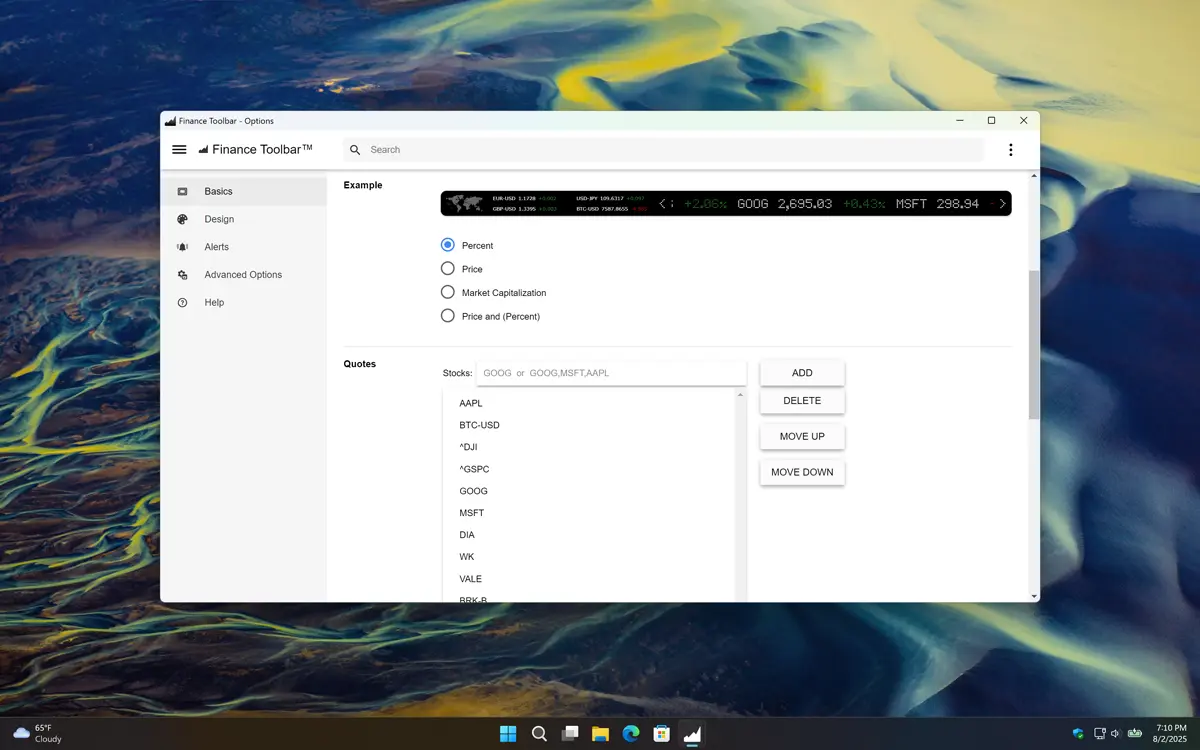Click the page scroll down arrow

click(1034, 596)
